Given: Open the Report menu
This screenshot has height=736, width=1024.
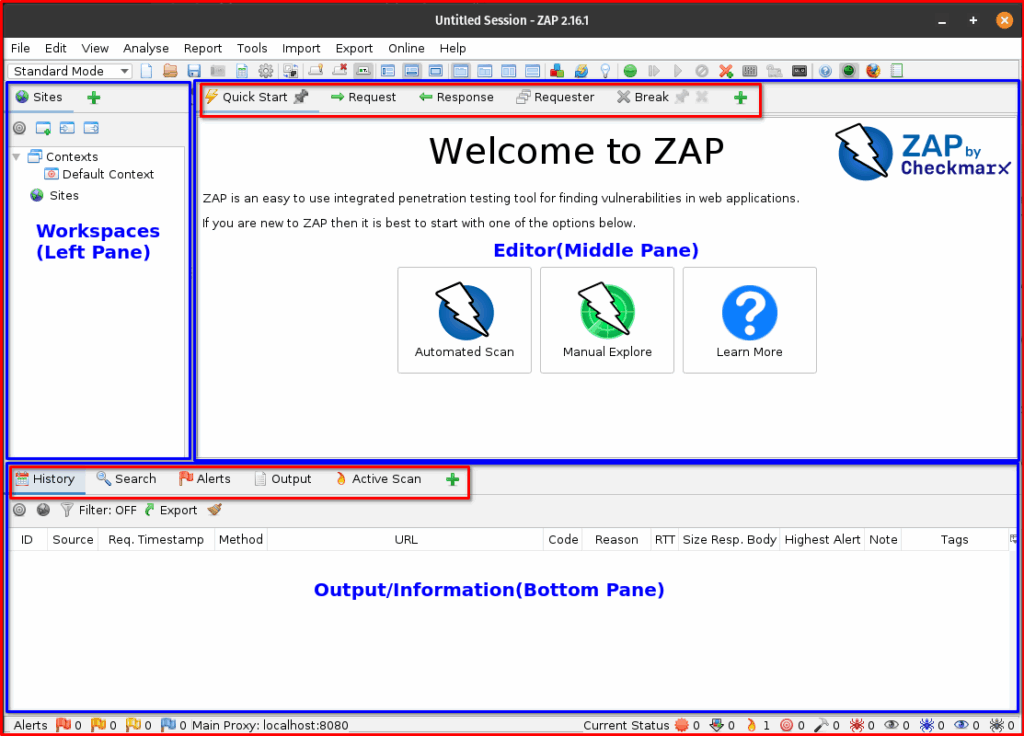Looking at the screenshot, I should [202, 48].
